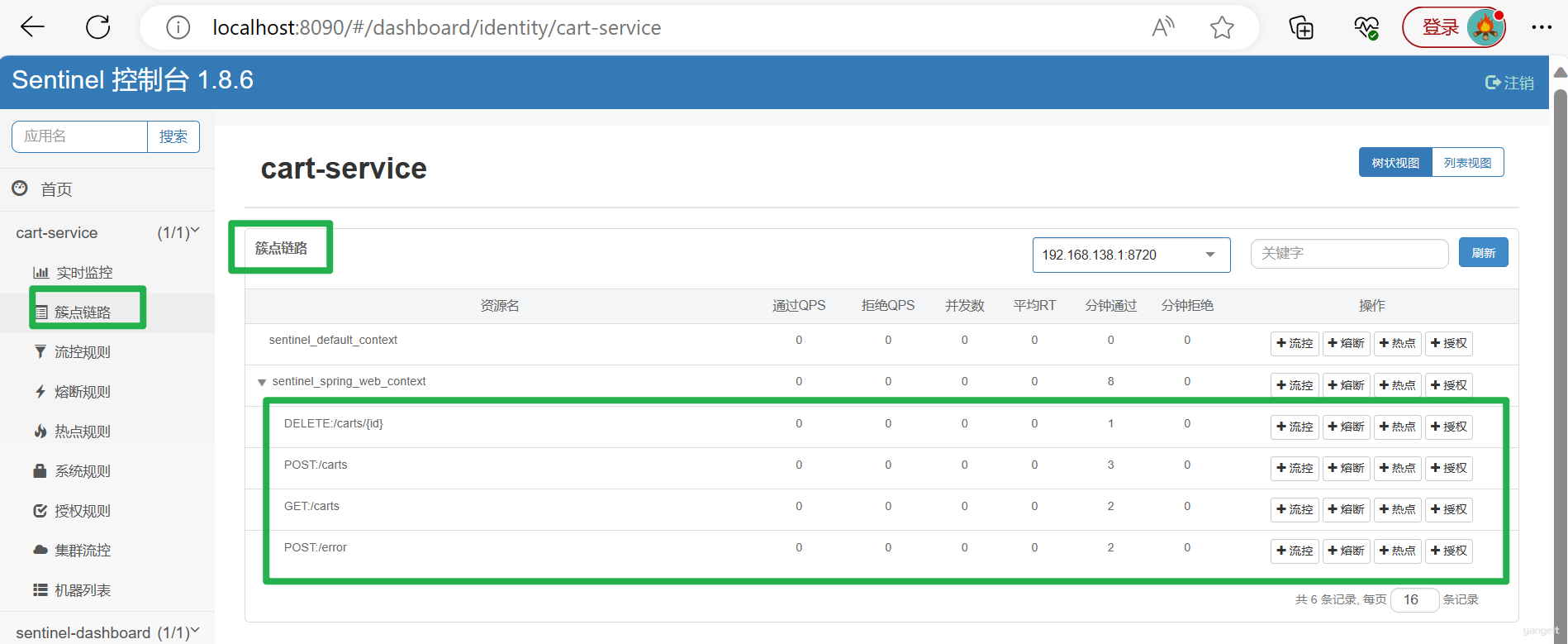Add 流控 rule for POST:/error

(1295, 551)
